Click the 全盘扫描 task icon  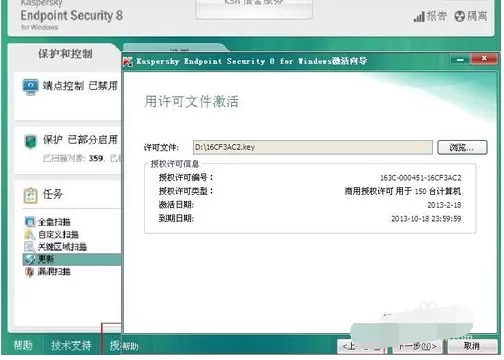pyautogui.click(x=30, y=222)
